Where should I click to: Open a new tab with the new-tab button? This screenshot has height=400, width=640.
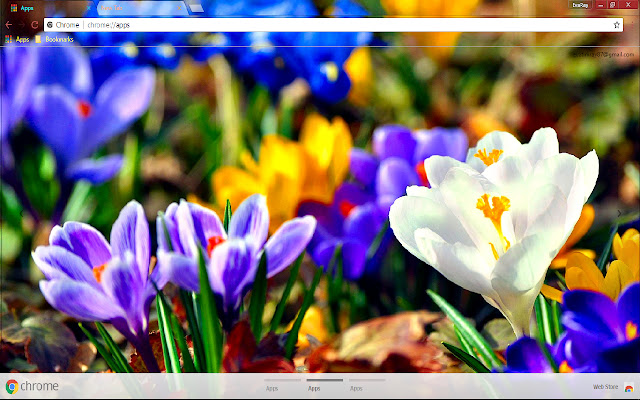click(196, 8)
